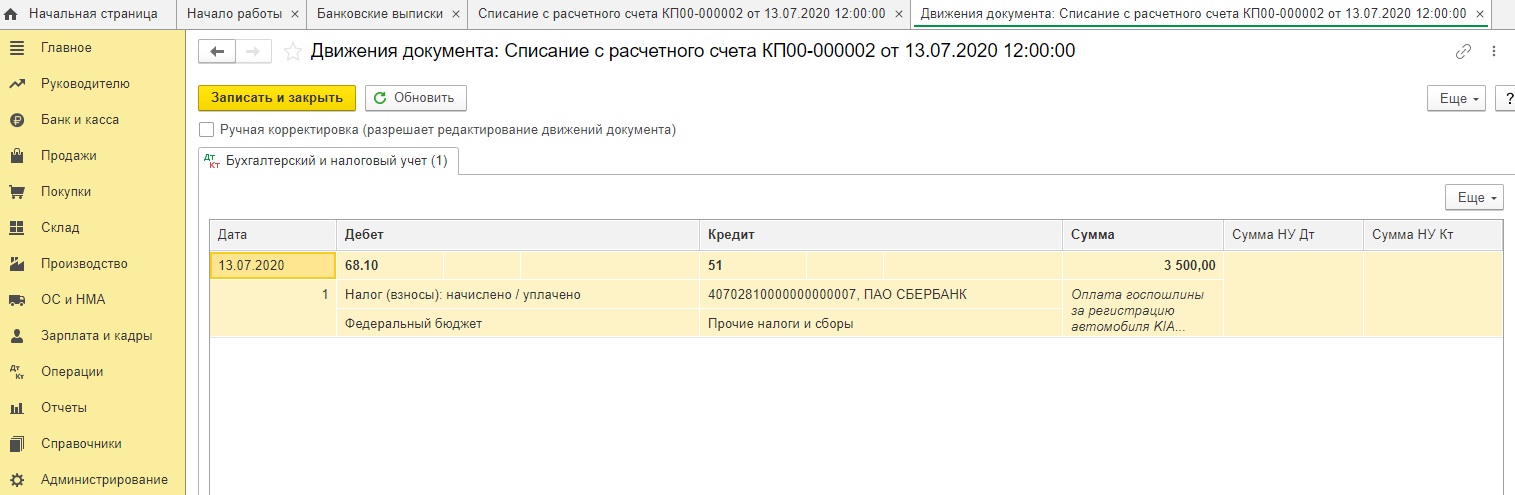The width and height of the screenshot is (1515, 495).
Task: Close the Начало работы tab
Action: pyautogui.click(x=294, y=14)
